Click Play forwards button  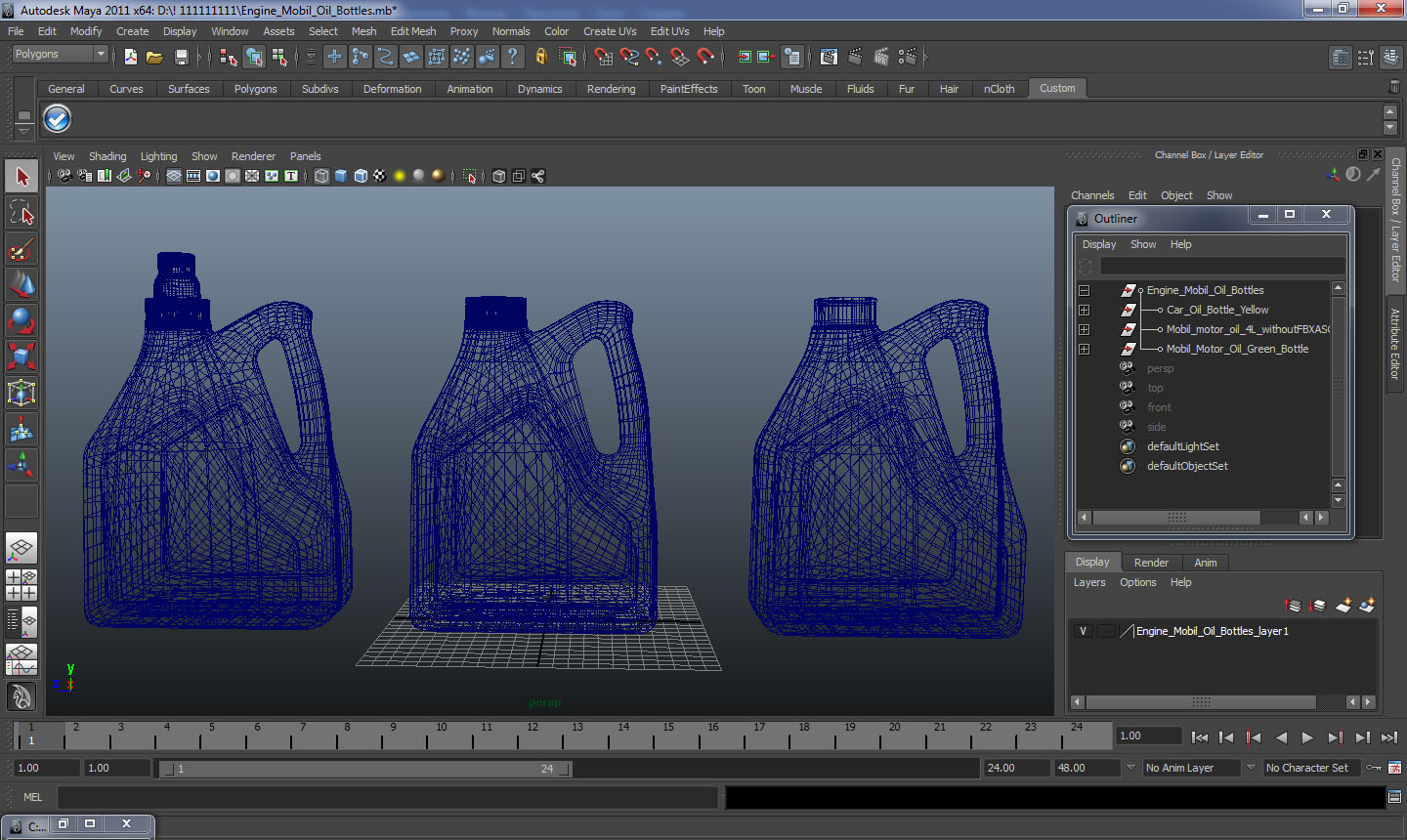(1307, 737)
